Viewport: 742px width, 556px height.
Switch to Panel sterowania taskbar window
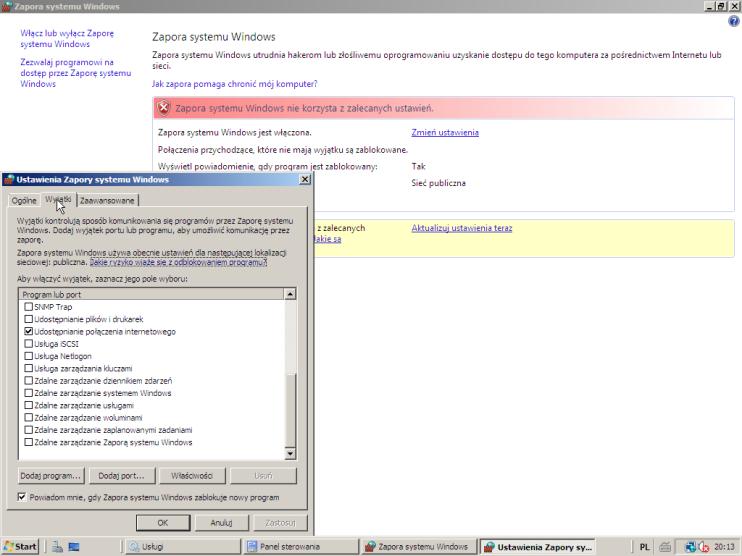(301, 547)
